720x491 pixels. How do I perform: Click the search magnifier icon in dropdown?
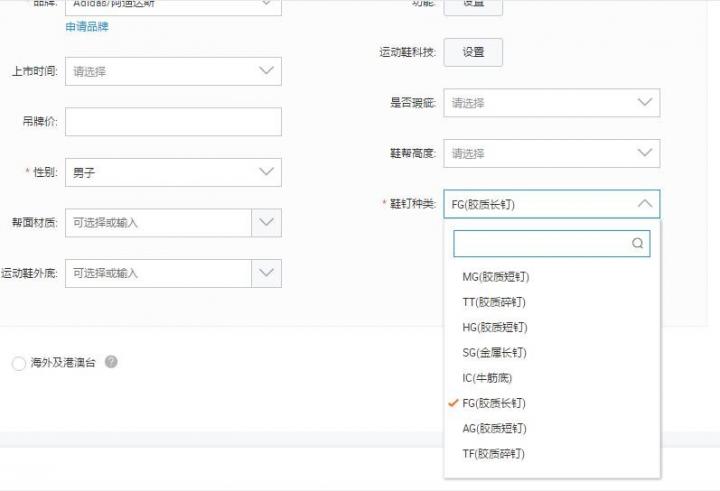637,243
